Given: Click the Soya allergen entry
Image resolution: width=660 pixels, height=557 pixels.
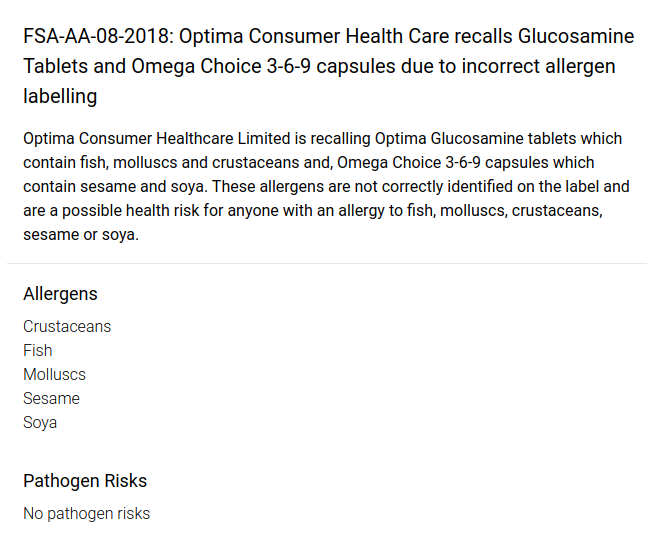Looking at the screenshot, I should [x=40, y=422].
